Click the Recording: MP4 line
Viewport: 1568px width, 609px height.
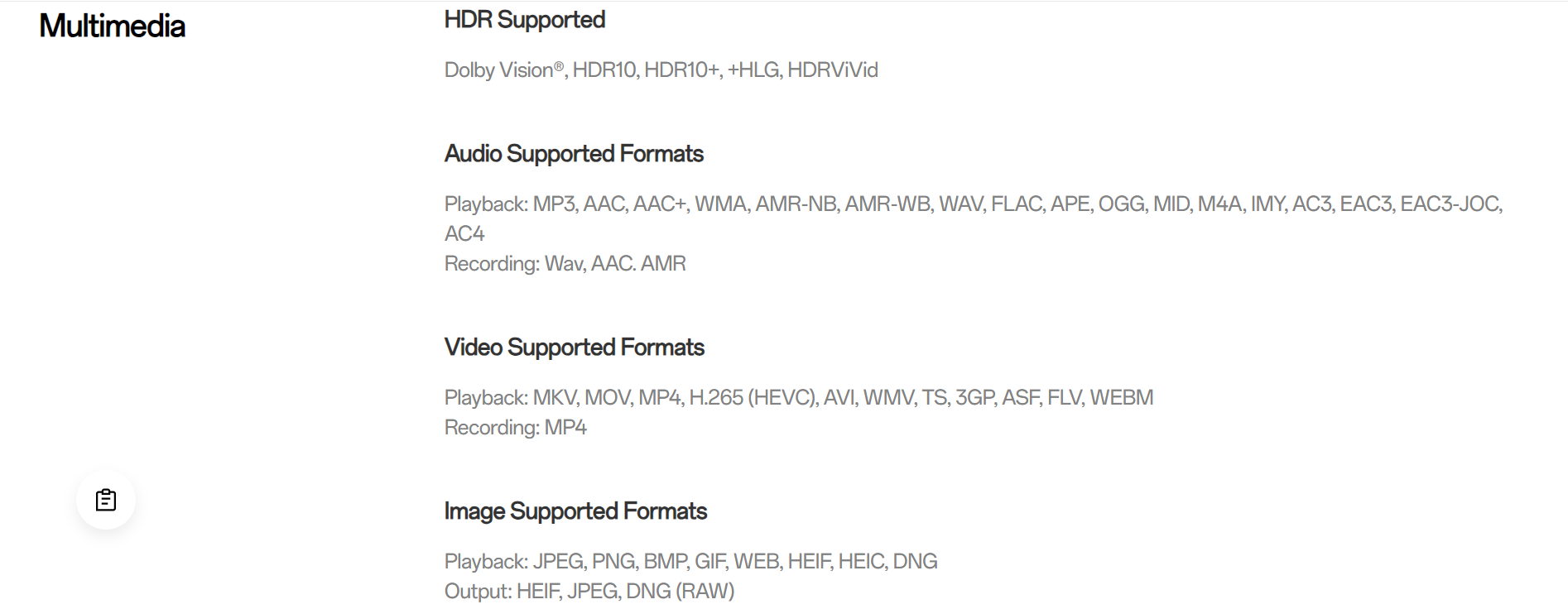click(x=515, y=428)
